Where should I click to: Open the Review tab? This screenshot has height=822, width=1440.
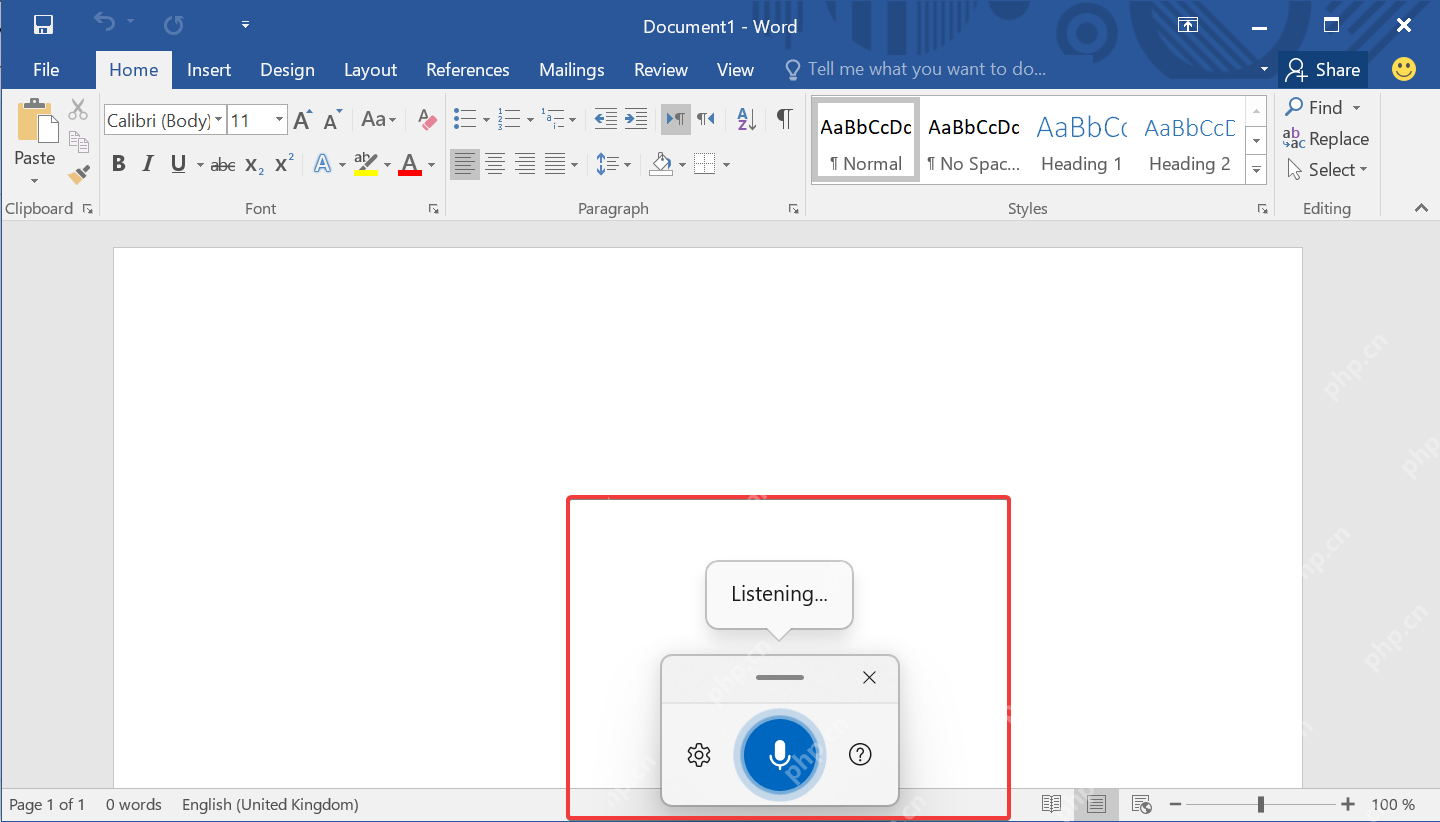(661, 70)
